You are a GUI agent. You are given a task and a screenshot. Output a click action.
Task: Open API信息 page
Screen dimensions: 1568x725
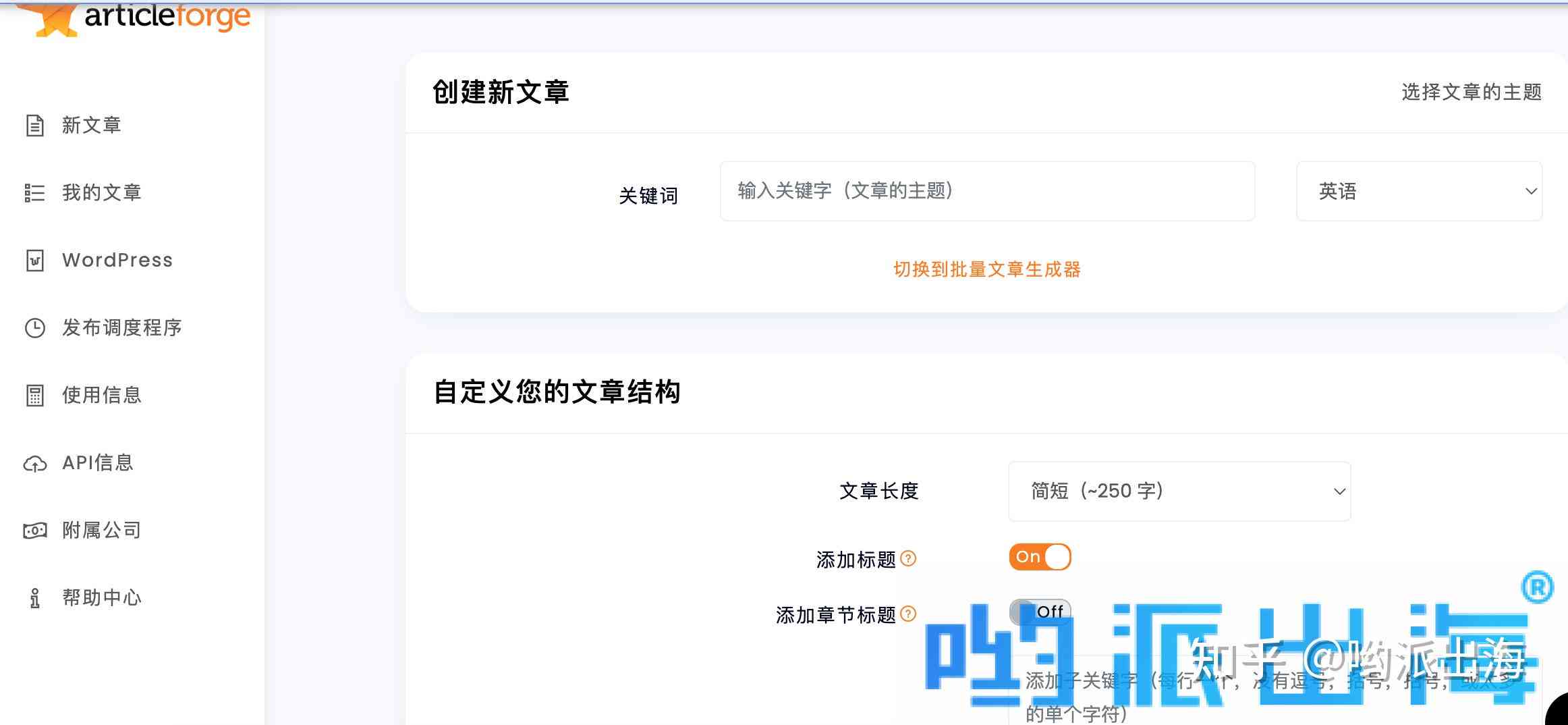click(98, 463)
